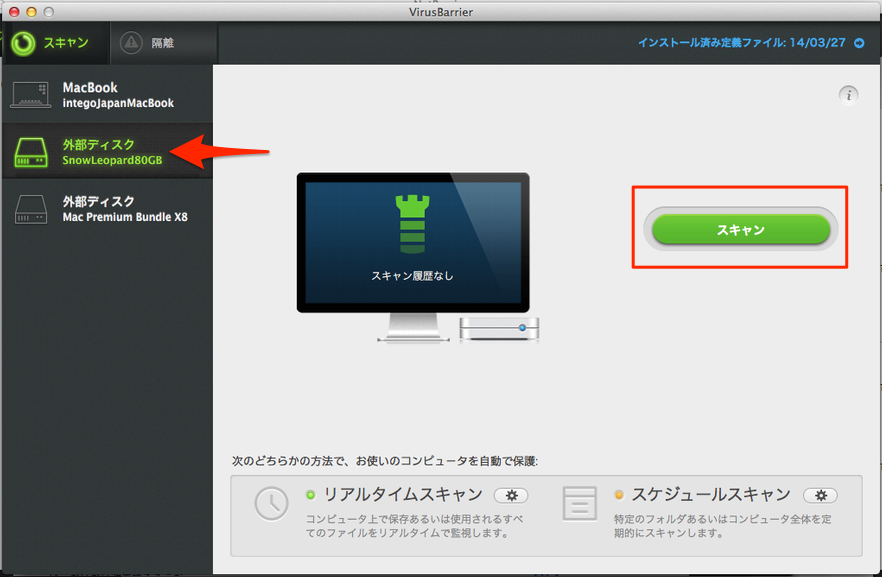Select external disk Mac Premium Bundle X8
The height and width of the screenshot is (577, 882).
pos(107,209)
